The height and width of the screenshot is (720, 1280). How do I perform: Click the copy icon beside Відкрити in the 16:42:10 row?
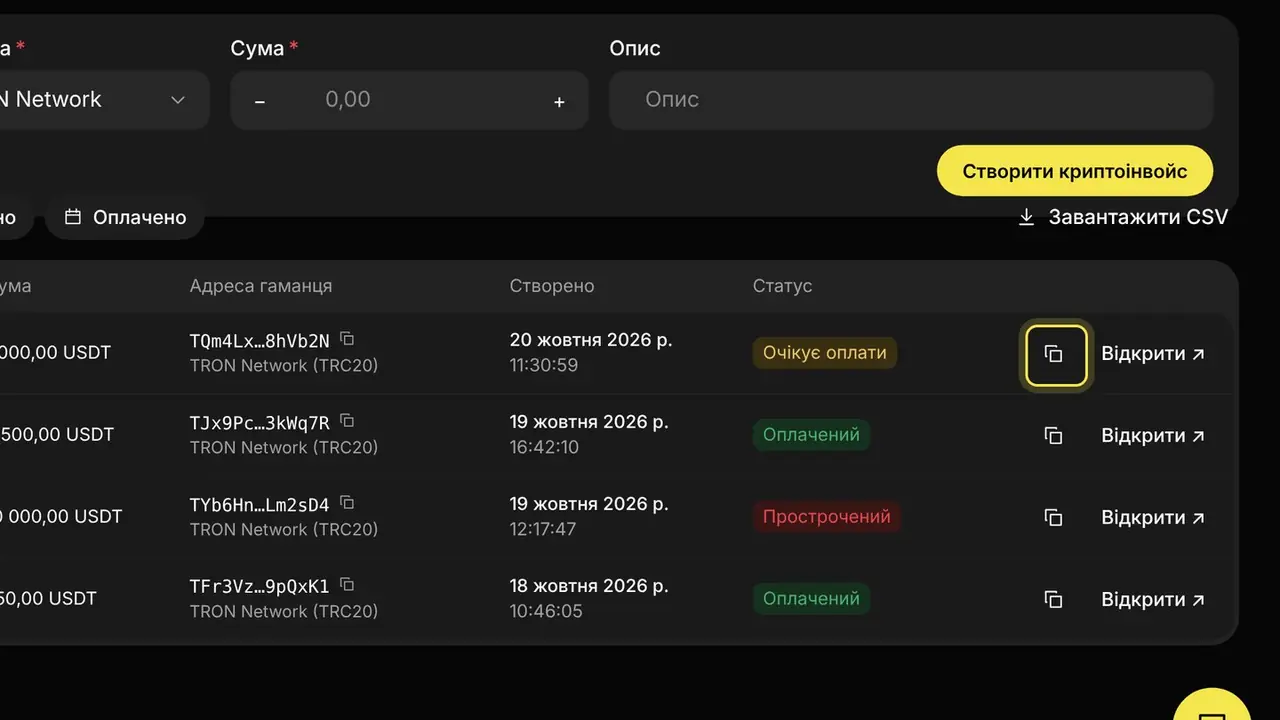[x=1053, y=436]
